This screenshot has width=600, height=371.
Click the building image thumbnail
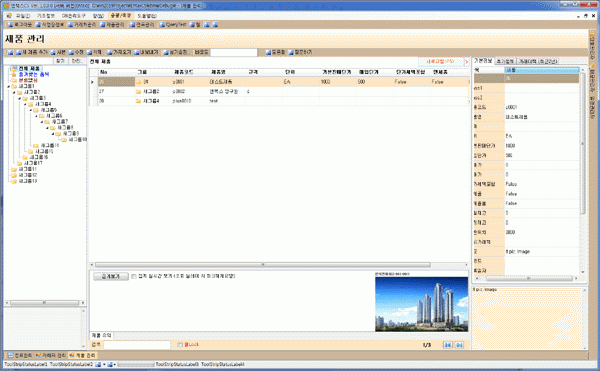[x=421, y=304]
